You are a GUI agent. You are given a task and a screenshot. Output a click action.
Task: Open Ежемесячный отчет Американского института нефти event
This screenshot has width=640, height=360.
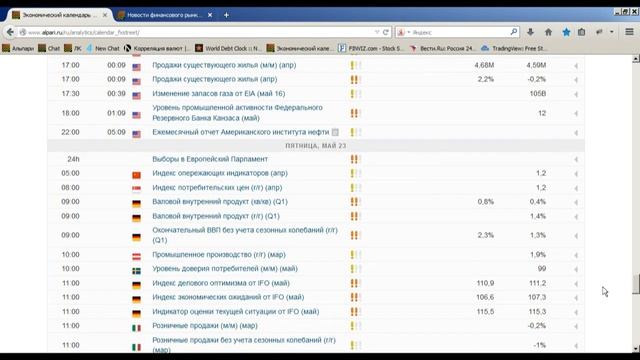[240, 132]
